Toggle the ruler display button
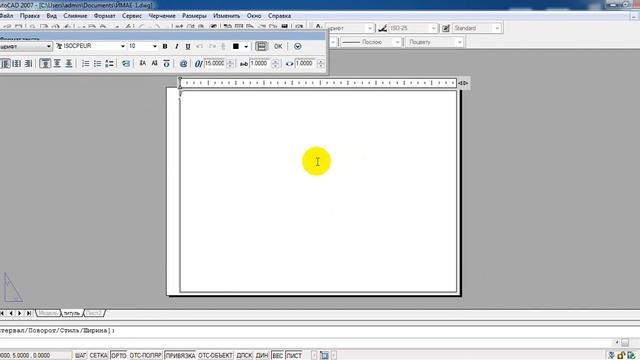The height and width of the screenshot is (360, 640). coord(262,47)
